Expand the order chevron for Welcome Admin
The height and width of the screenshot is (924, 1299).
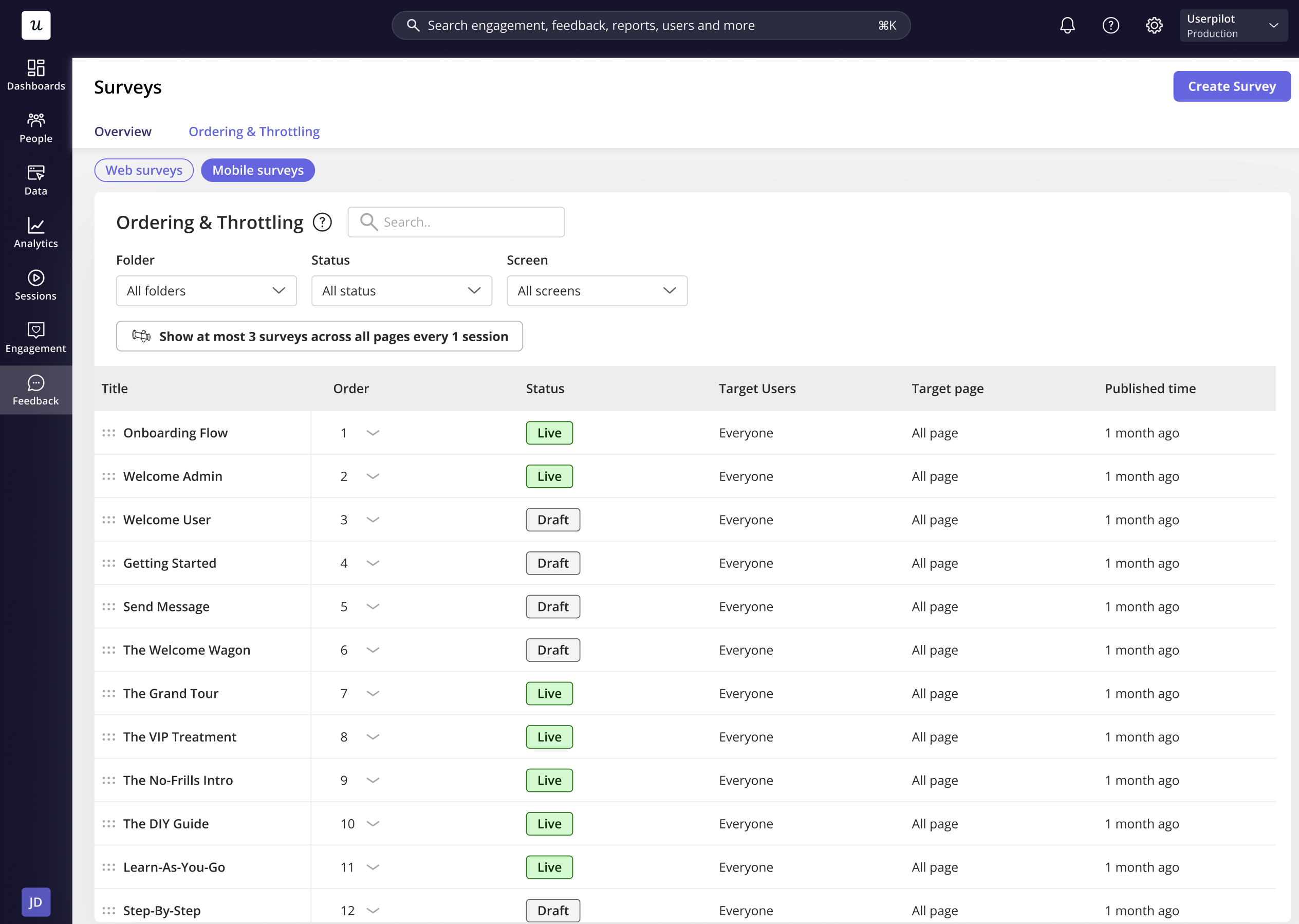click(x=373, y=476)
